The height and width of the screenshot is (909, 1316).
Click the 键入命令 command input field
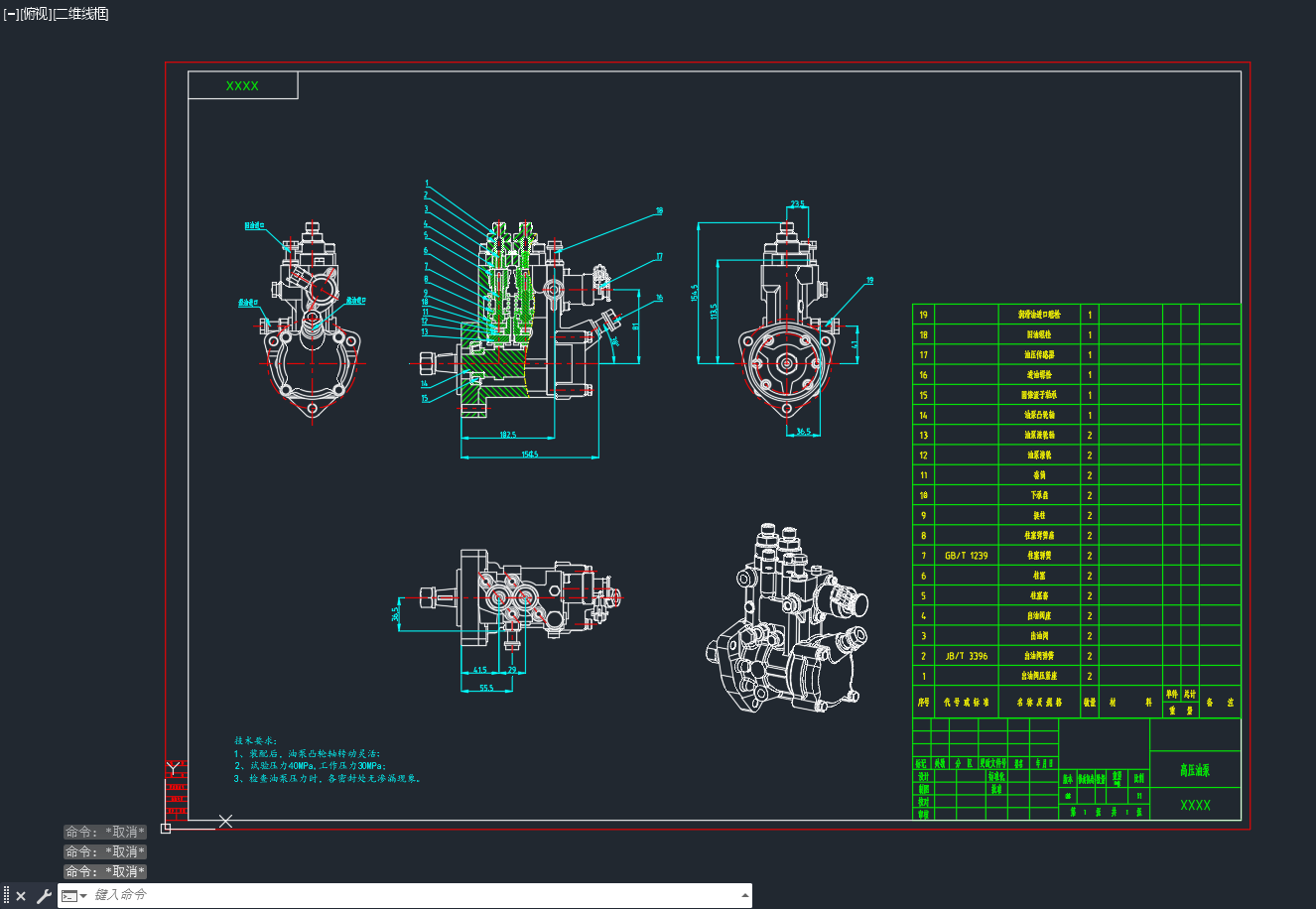pos(412,895)
